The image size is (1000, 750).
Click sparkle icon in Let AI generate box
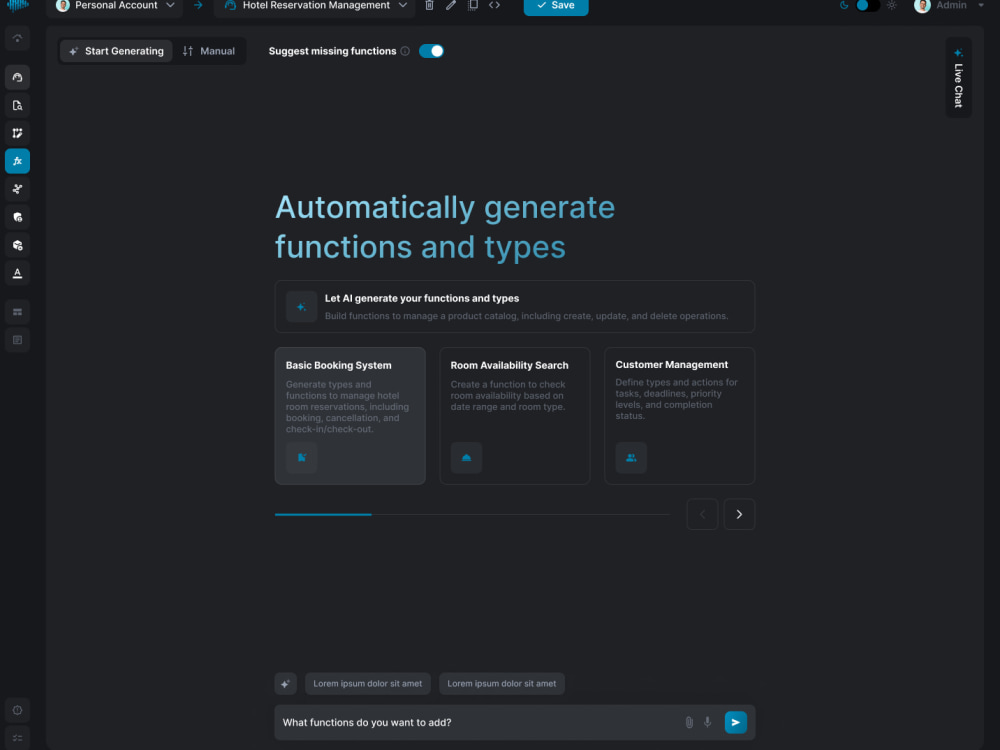302,307
